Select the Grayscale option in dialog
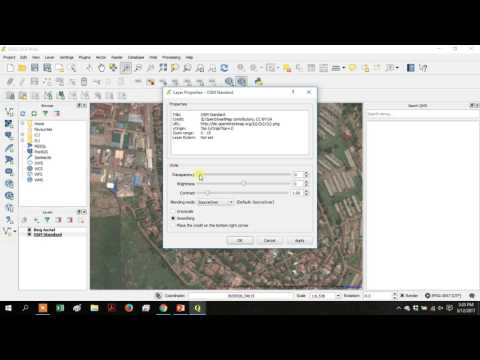The width and height of the screenshot is (480, 360). pyautogui.click(x=173, y=212)
